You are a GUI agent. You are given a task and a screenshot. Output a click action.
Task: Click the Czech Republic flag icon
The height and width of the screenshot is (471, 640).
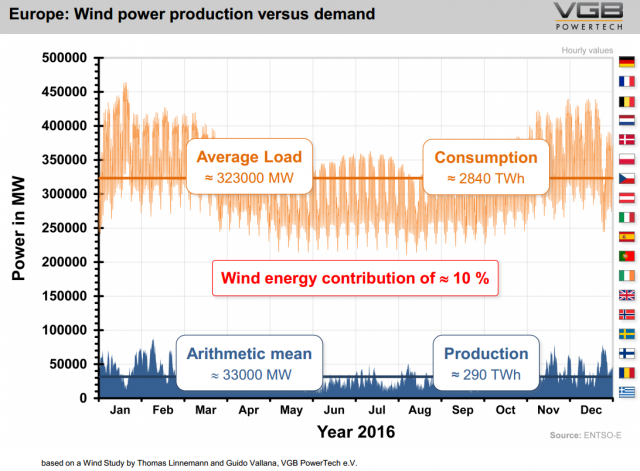click(627, 179)
